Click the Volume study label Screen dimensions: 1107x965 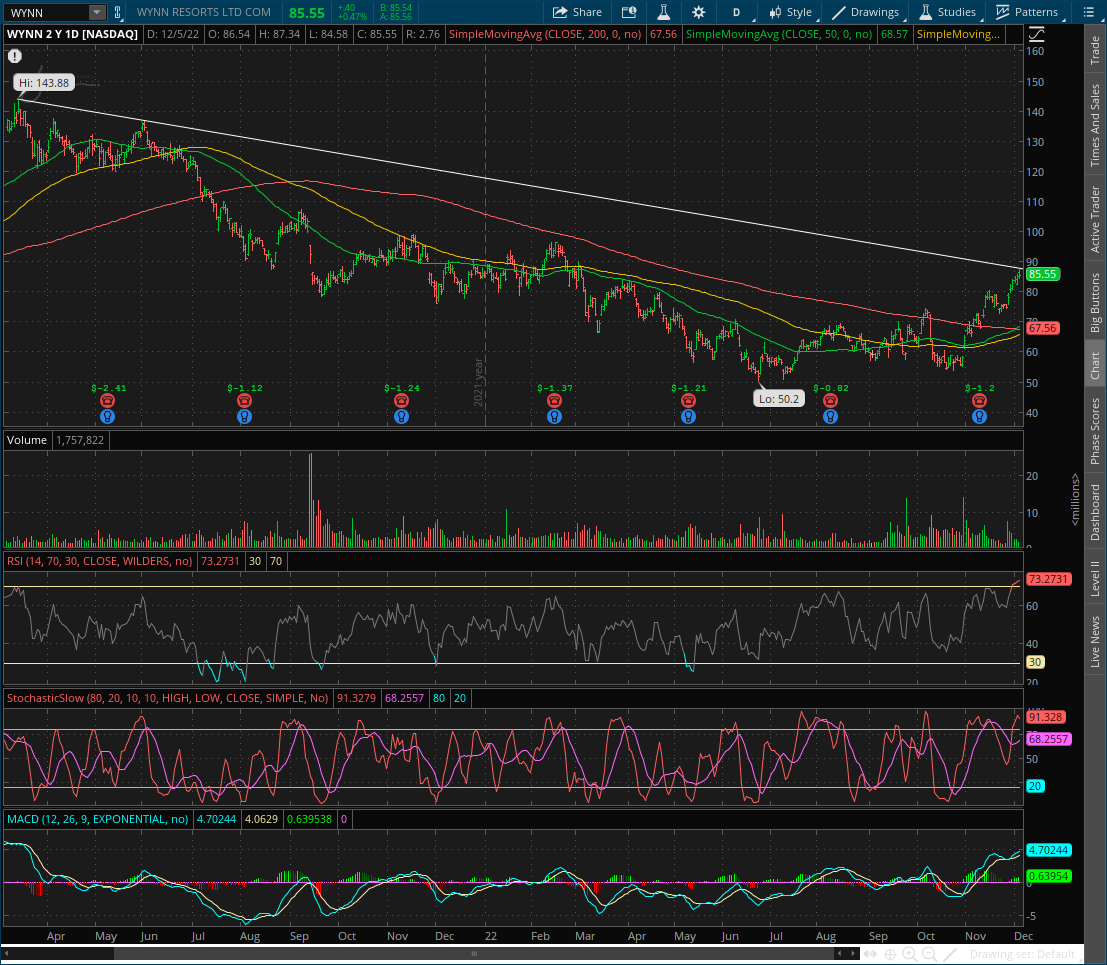[27, 440]
